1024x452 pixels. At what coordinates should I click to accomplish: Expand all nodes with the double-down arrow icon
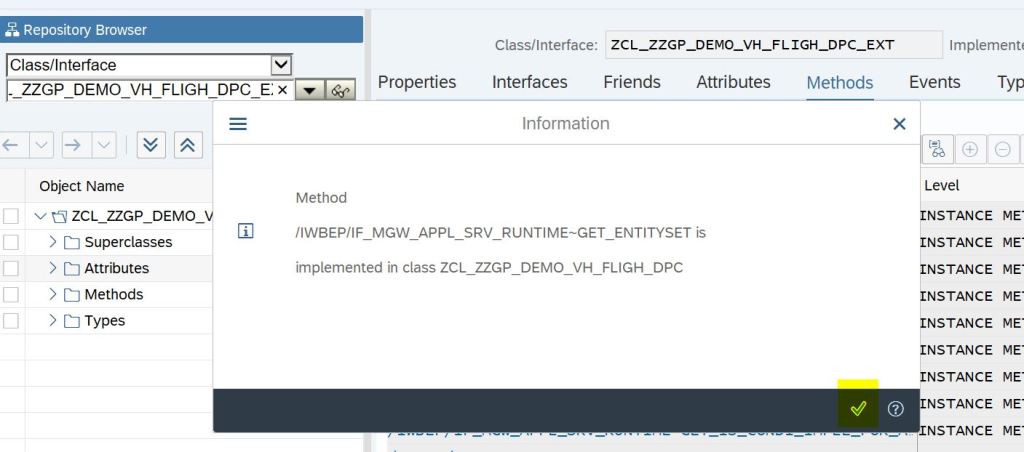pyautogui.click(x=151, y=145)
